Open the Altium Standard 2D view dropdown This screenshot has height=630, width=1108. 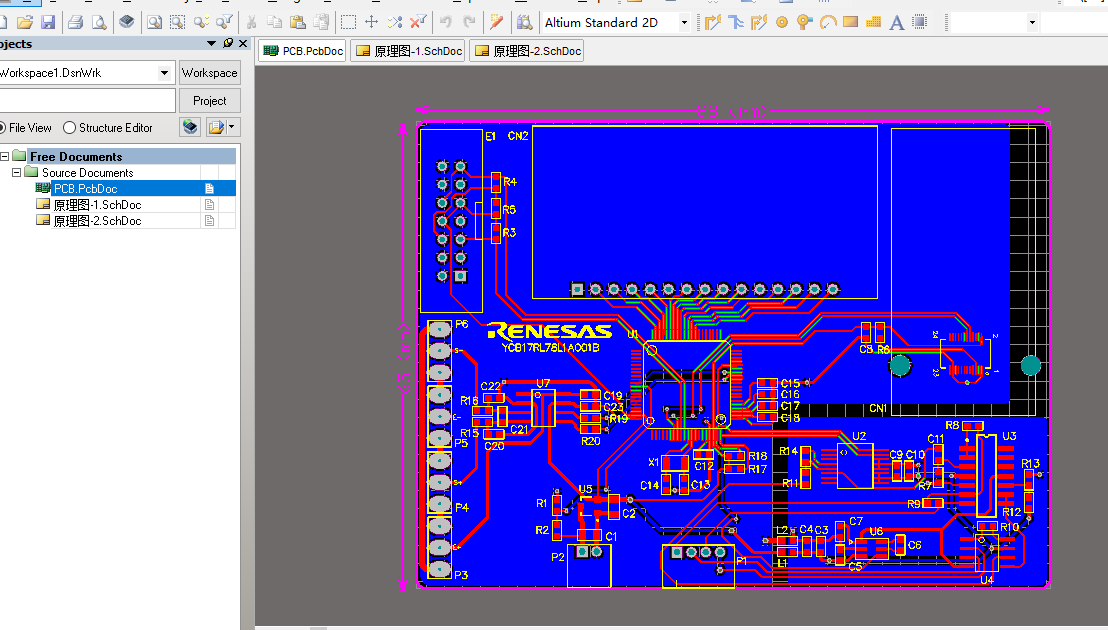[x=684, y=23]
